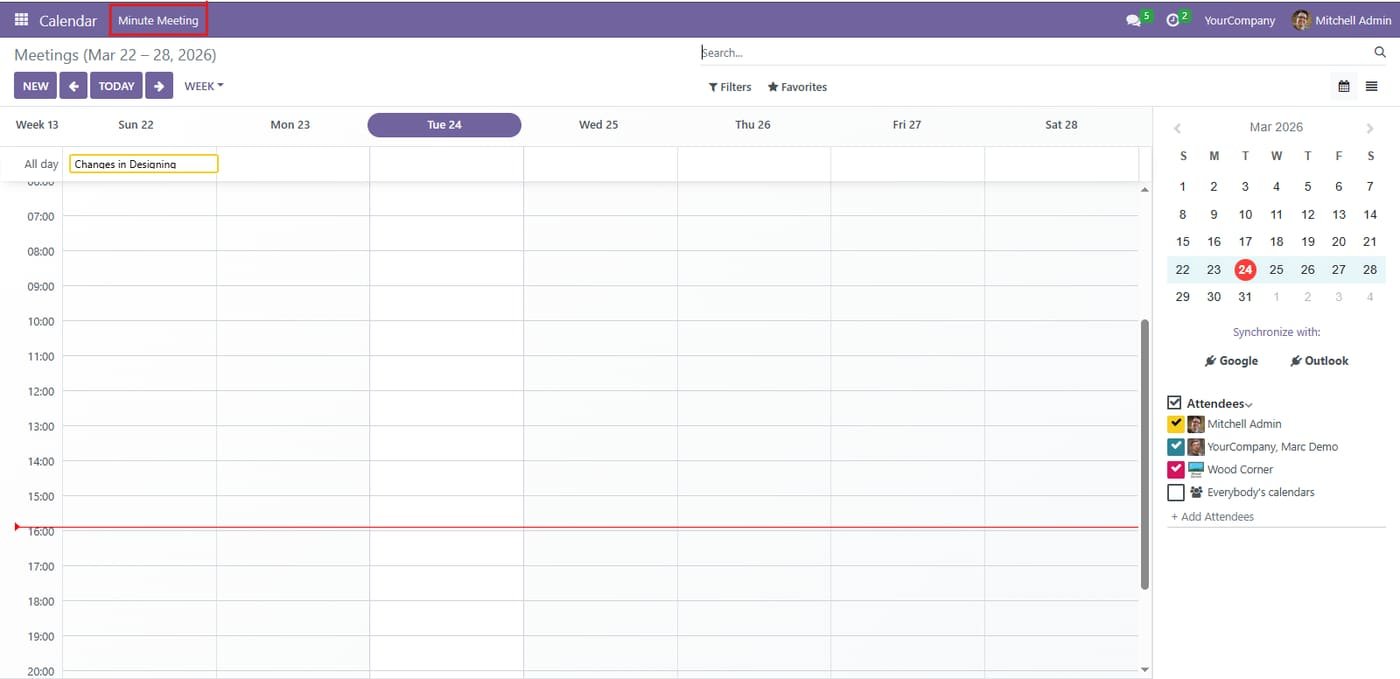Toggle Wood Corner pink checkbox

(1176, 469)
